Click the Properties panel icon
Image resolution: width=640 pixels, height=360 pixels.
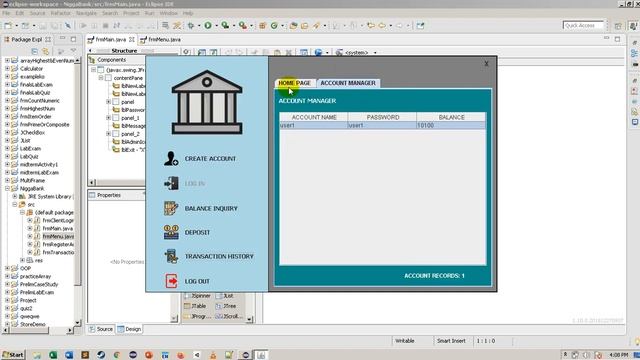(92, 195)
